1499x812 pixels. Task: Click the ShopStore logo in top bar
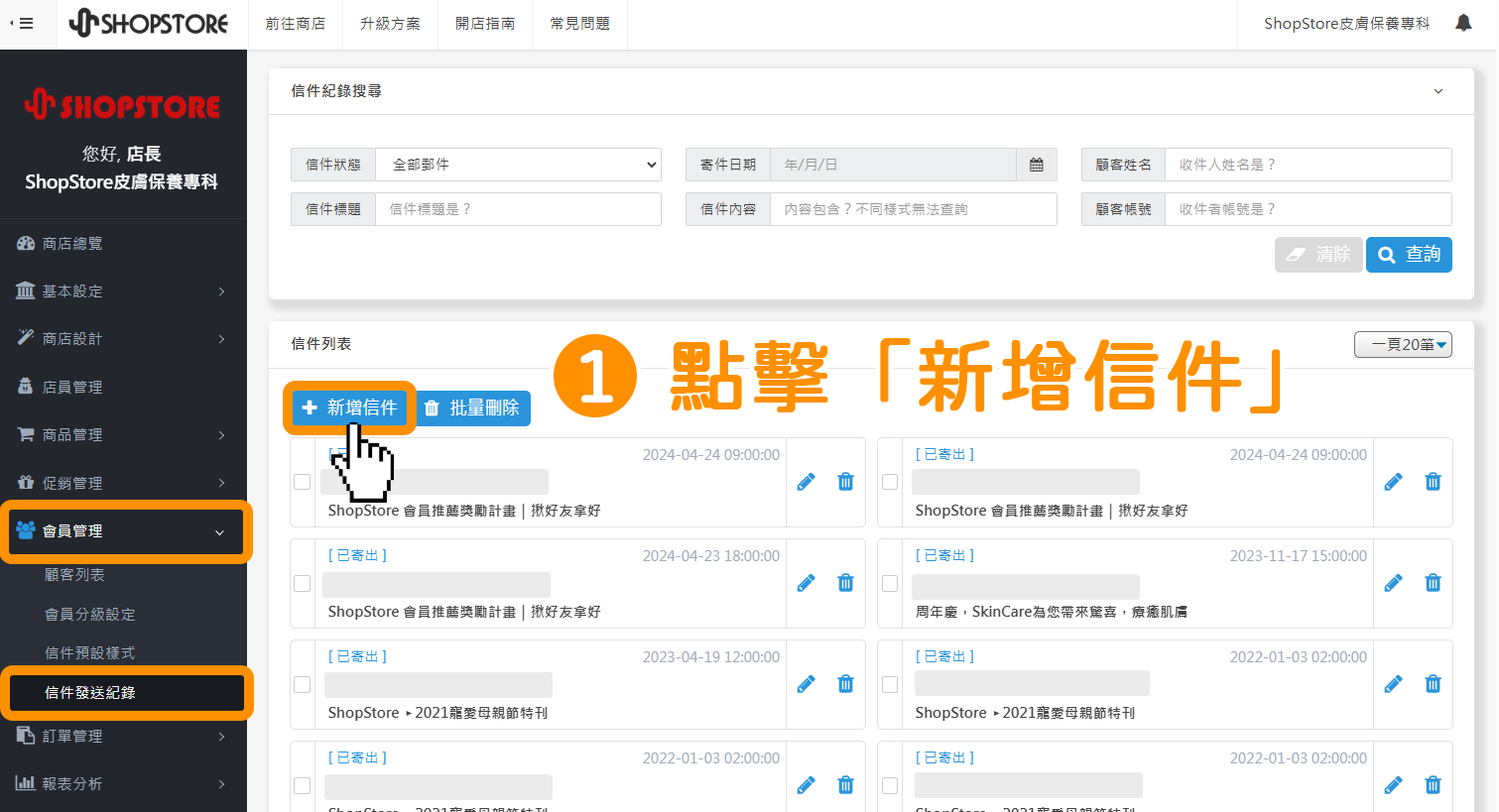tap(149, 23)
